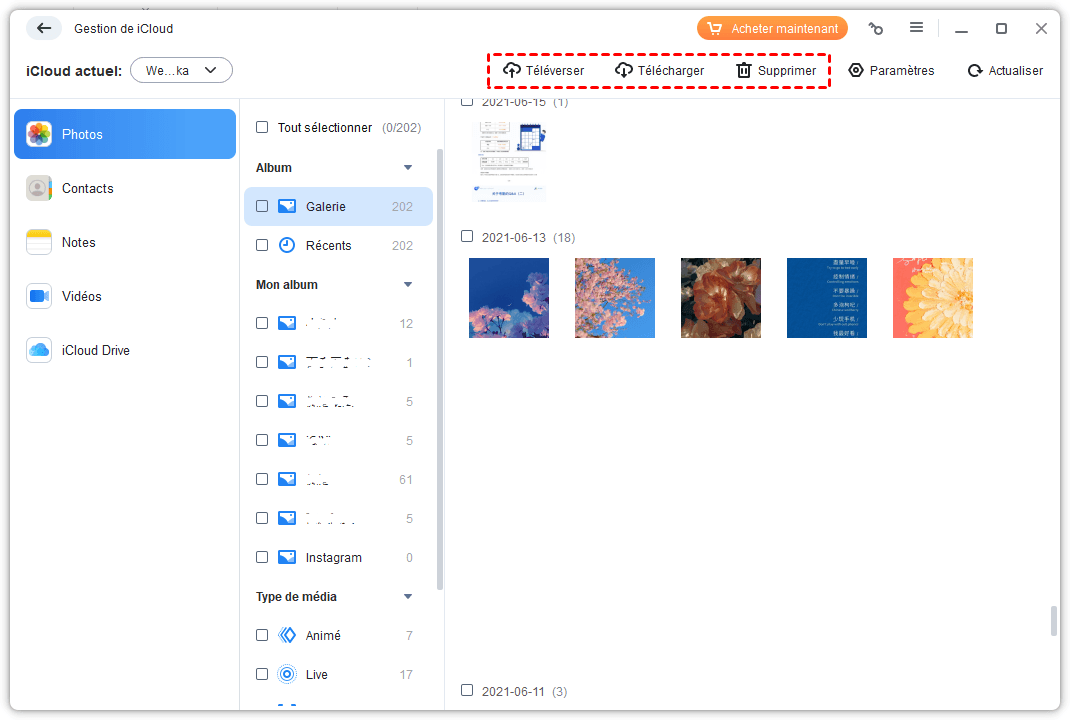Click the back arrow icon
The image size is (1070, 720).
[x=43, y=28]
